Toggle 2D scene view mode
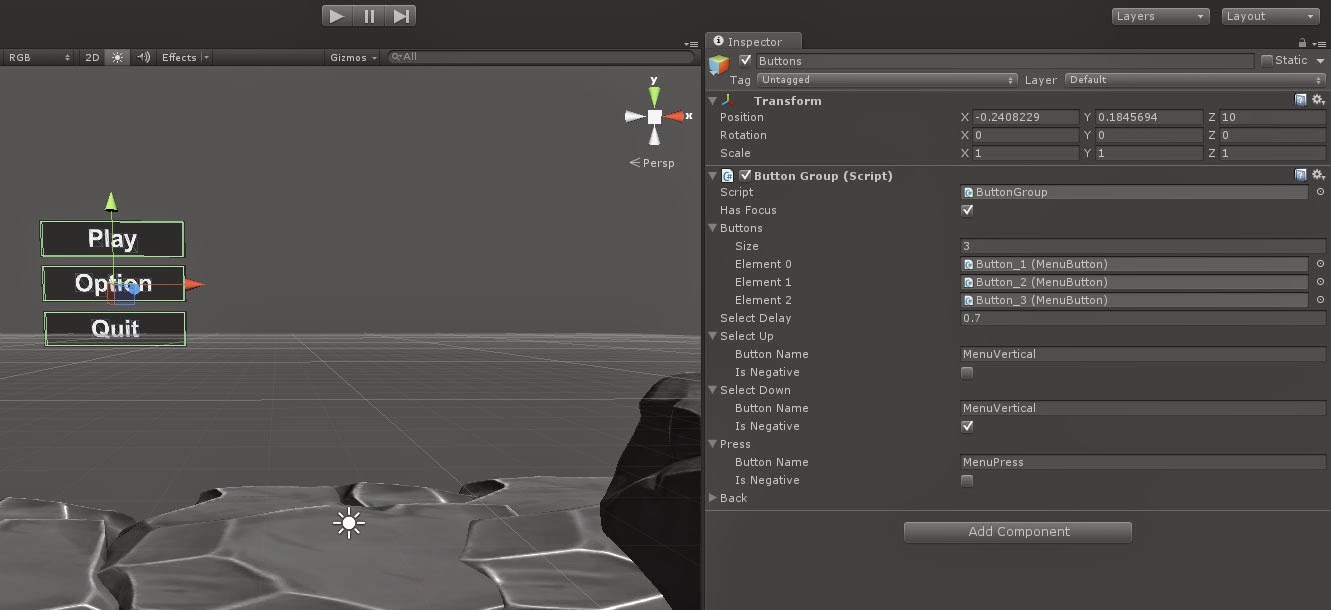The height and width of the screenshot is (610, 1331). (x=92, y=57)
